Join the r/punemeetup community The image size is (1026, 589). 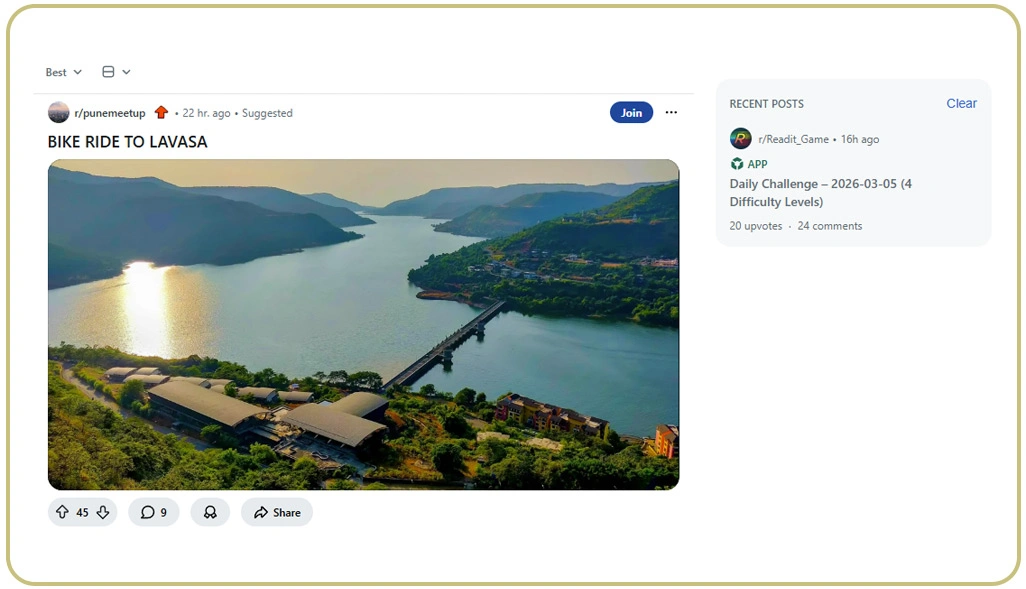point(631,113)
